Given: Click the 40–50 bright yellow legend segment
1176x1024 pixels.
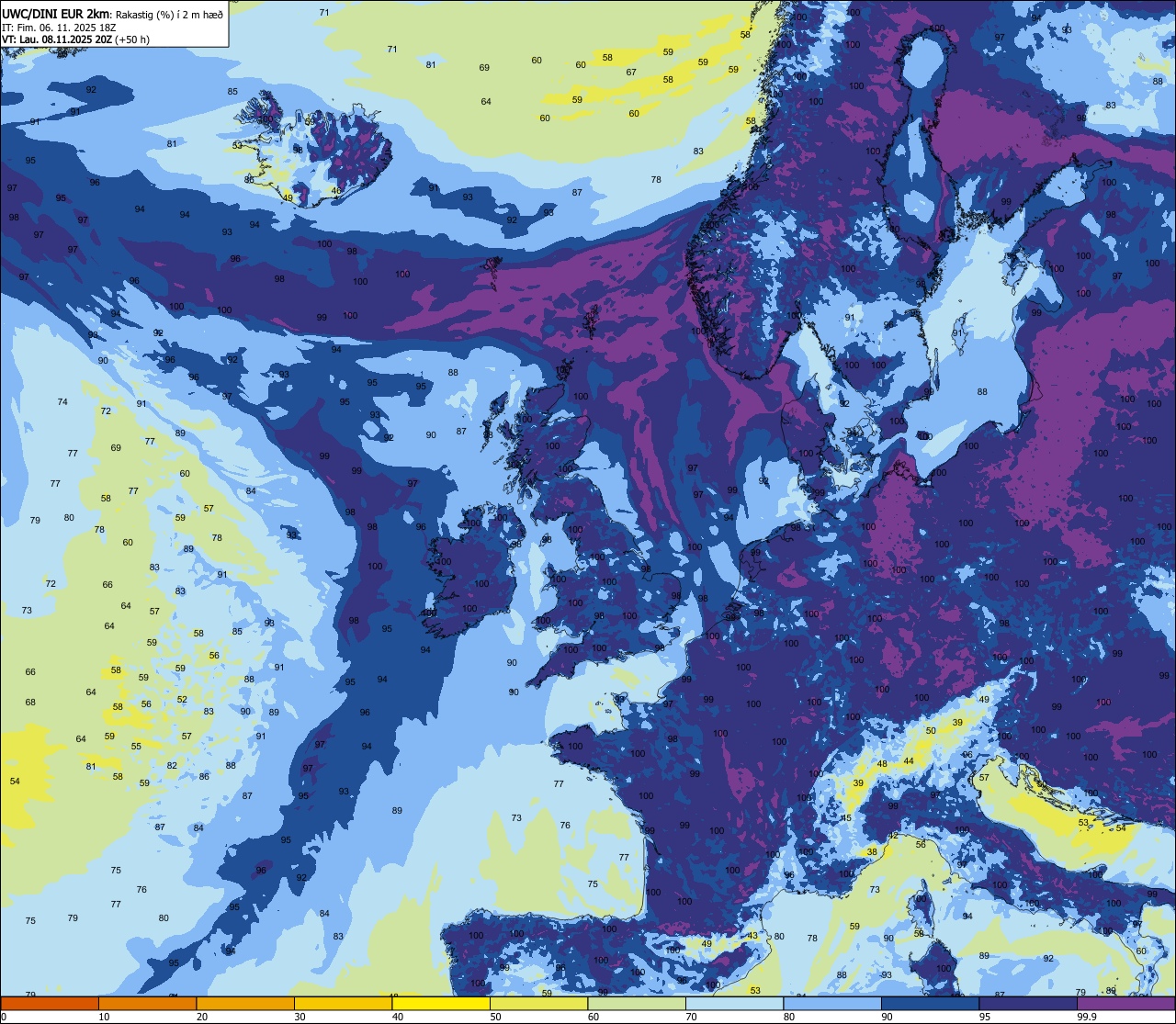Looking at the screenshot, I should click(x=441, y=1004).
